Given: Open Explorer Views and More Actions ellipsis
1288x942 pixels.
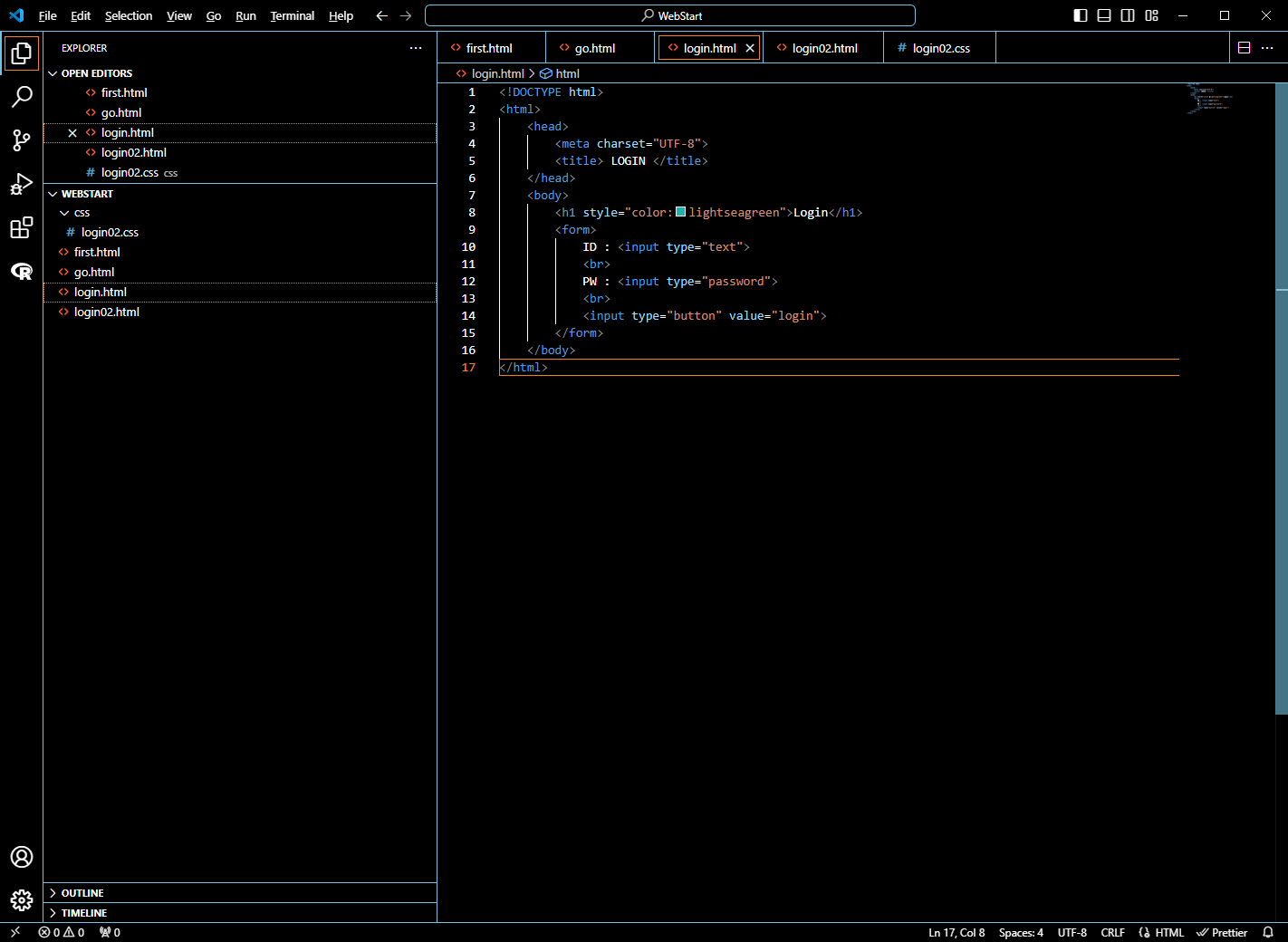Looking at the screenshot, I should click(416, 48).
